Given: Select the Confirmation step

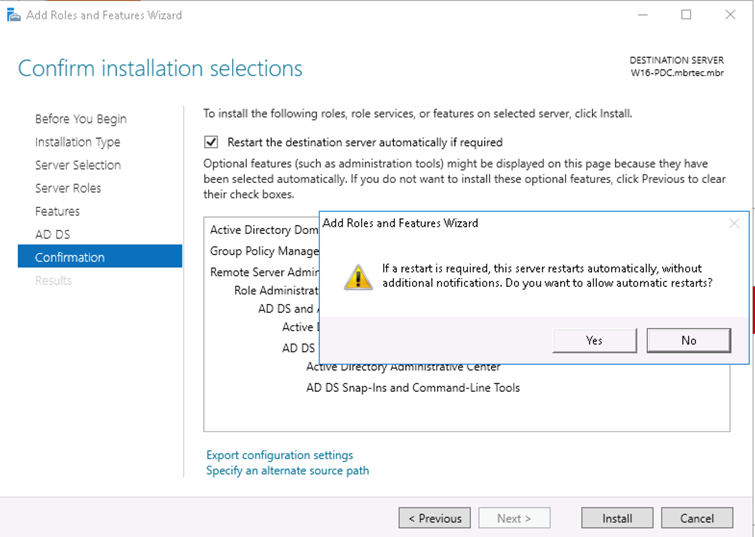Looking at the screenshot, I should 100,256.
